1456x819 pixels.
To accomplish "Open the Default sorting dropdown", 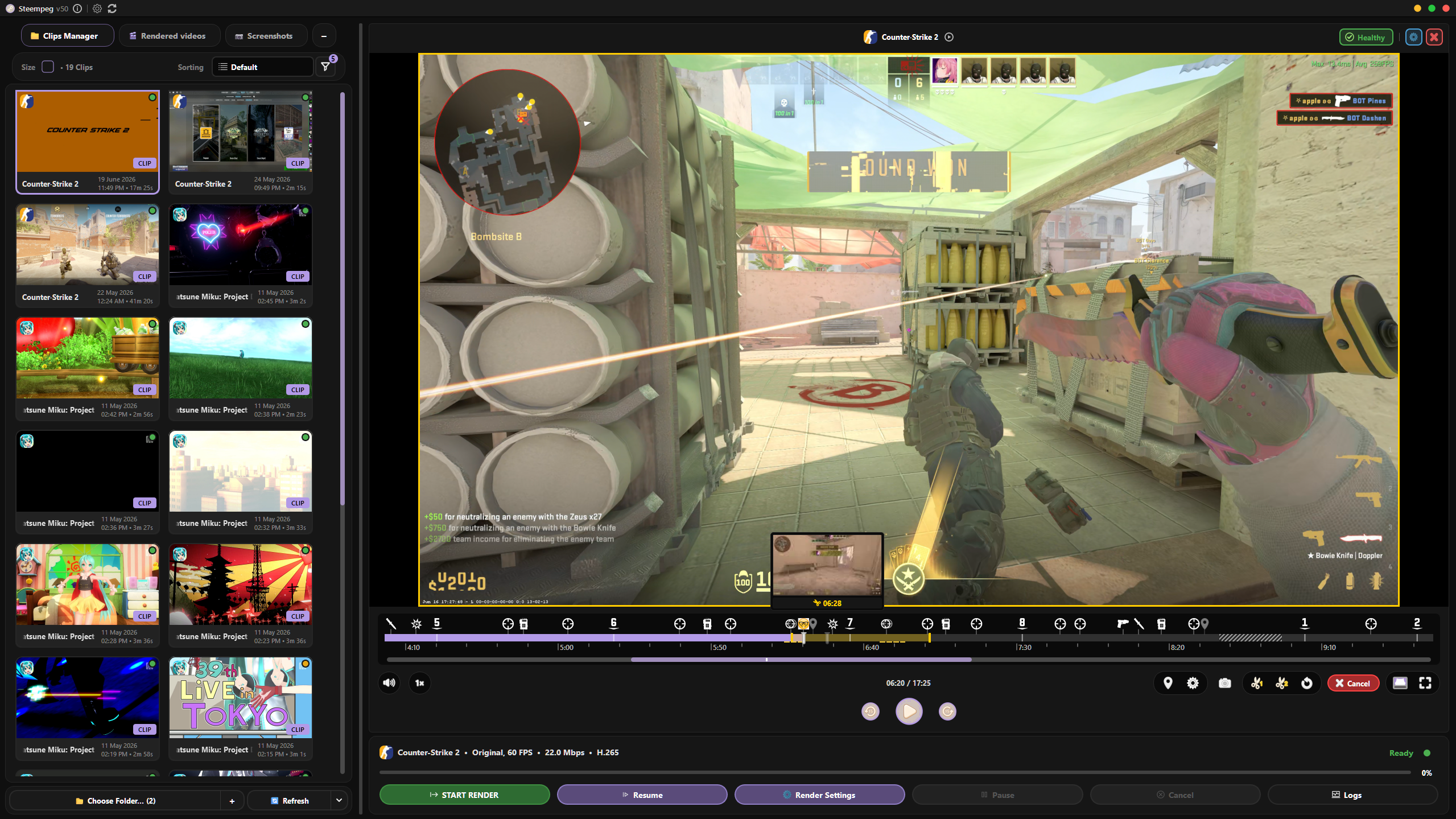I will (263, 67).
